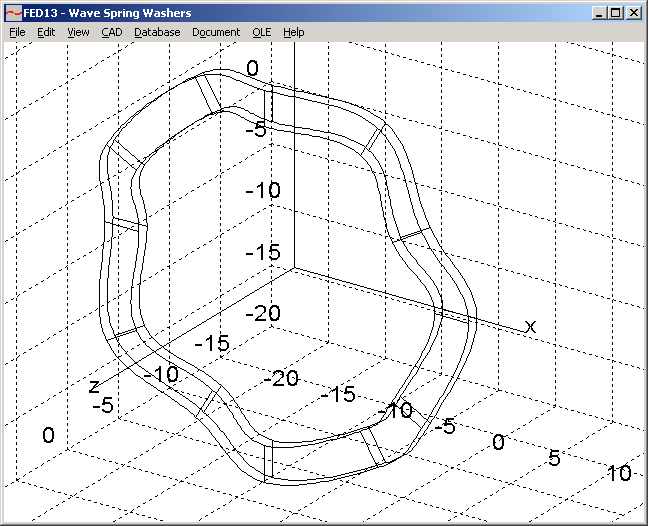Open the File menu
The height and width of the screenshot is (526, 648).
pyautogui.click(x=17, y=32)
